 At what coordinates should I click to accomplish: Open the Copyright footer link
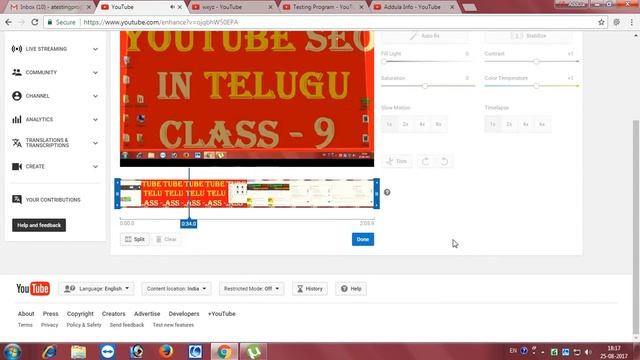pyautogui.click(x=80, y=313)
